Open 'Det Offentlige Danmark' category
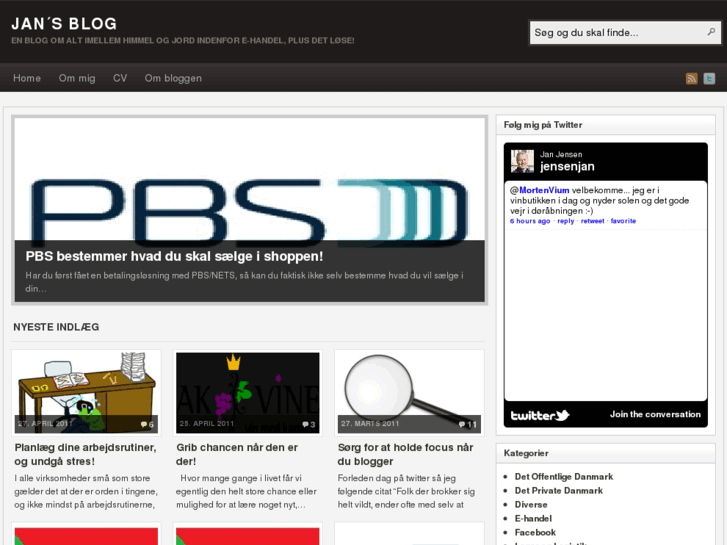The width and height of the screenshot is (727, 545). click(x=564, y=476)
